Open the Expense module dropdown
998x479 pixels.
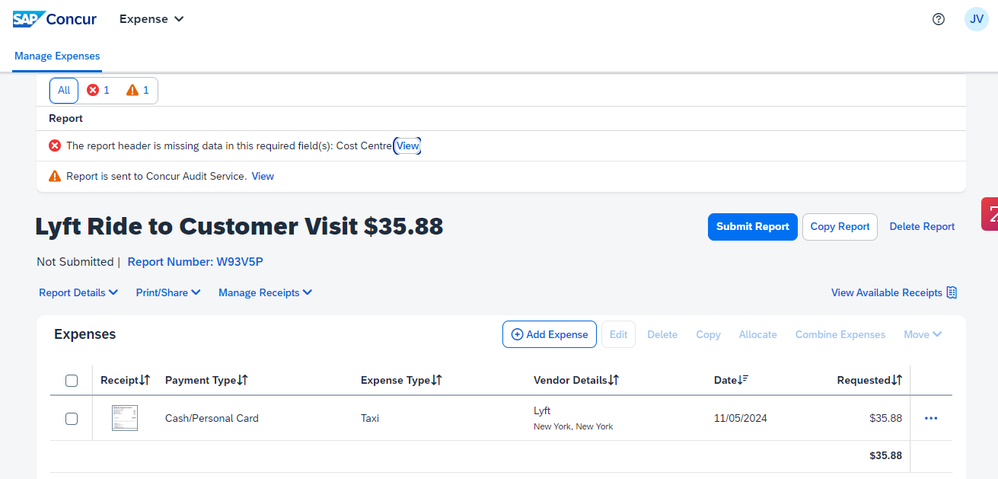[151, 19]
